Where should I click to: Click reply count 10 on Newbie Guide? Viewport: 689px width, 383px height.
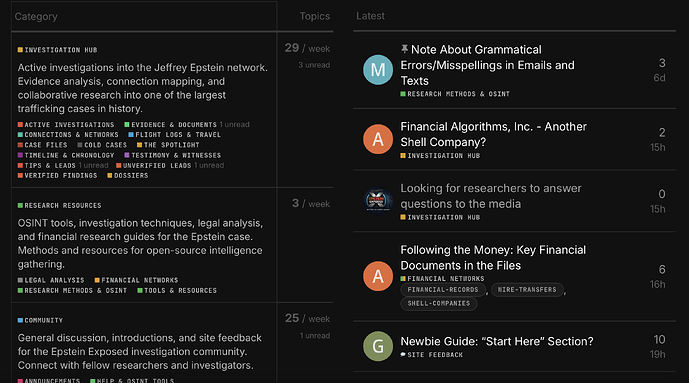[659, 340]
